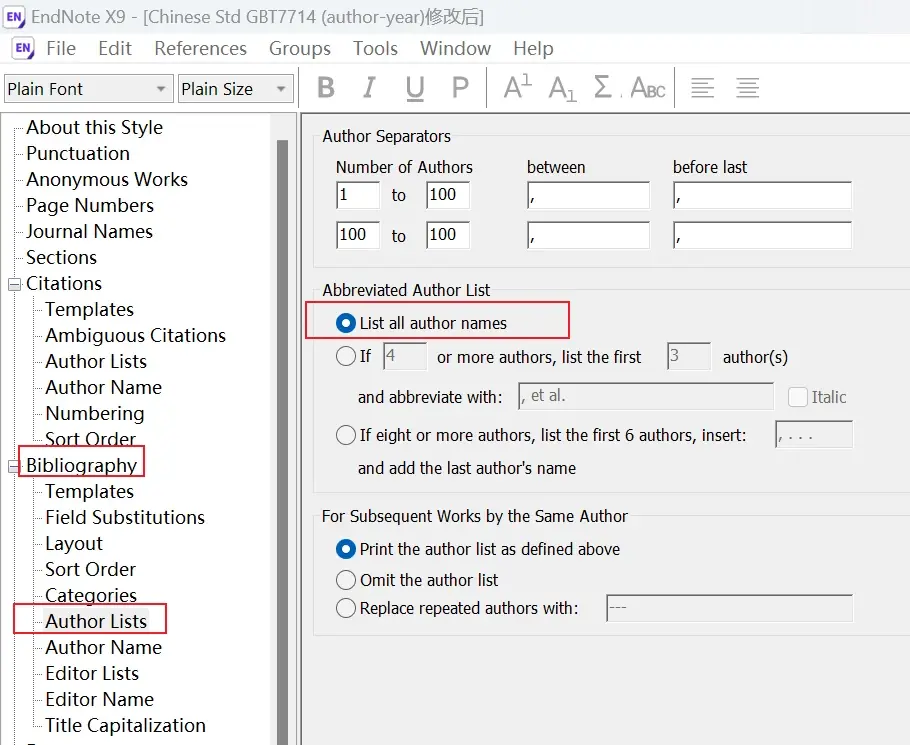Image resolution: width=910 pixels, height=745 pixels.
Task: Select Sections in style tree
Action: [x=62, y=257]
